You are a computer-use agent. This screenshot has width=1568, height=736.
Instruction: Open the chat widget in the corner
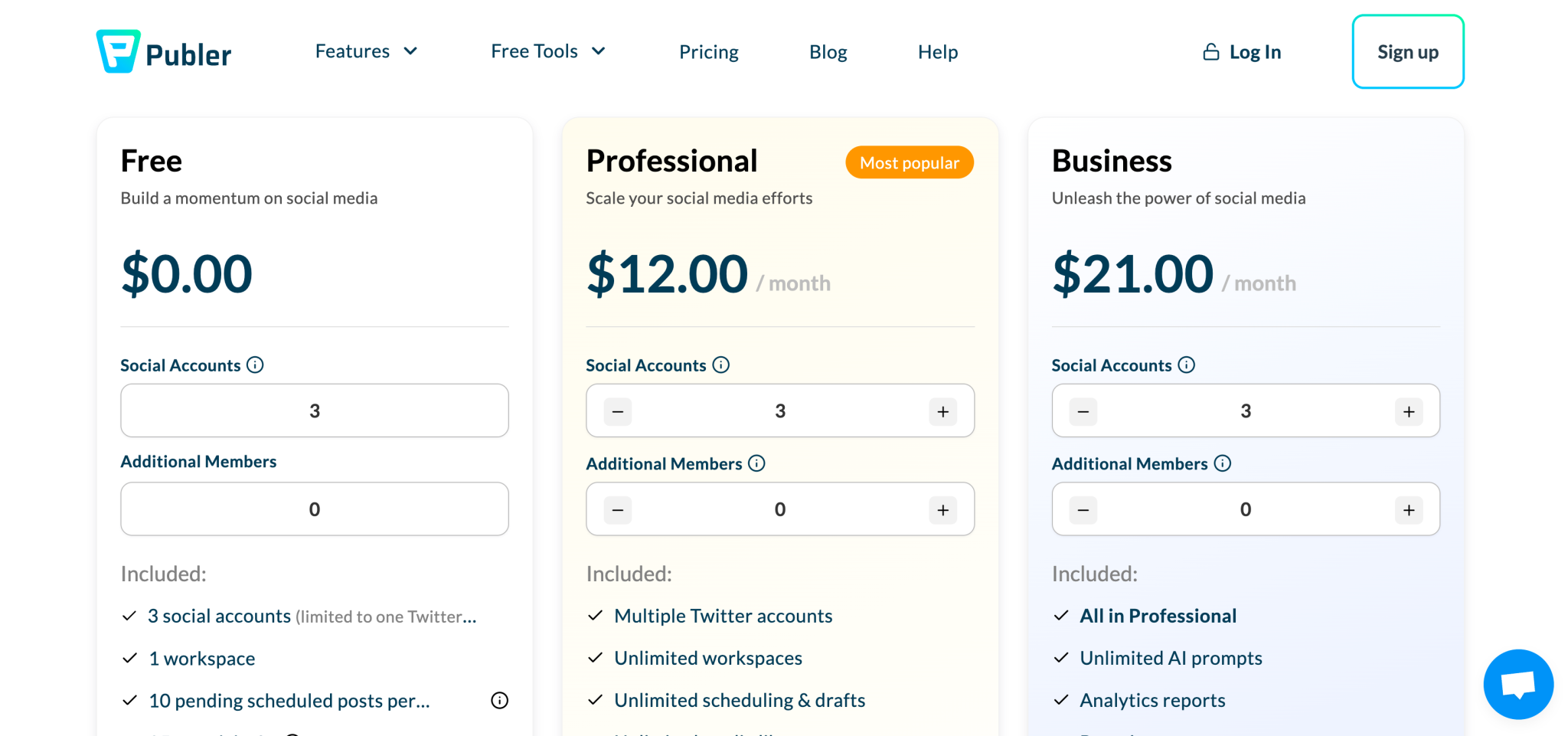click(x=1518, y=684)
